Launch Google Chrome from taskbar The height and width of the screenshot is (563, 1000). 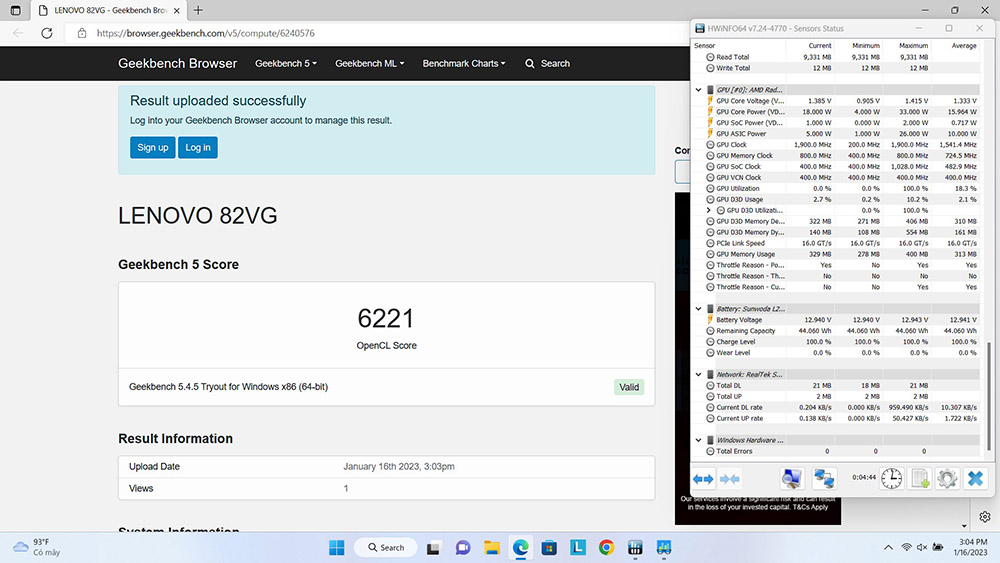pyautogui.click(x=606, y=547)
